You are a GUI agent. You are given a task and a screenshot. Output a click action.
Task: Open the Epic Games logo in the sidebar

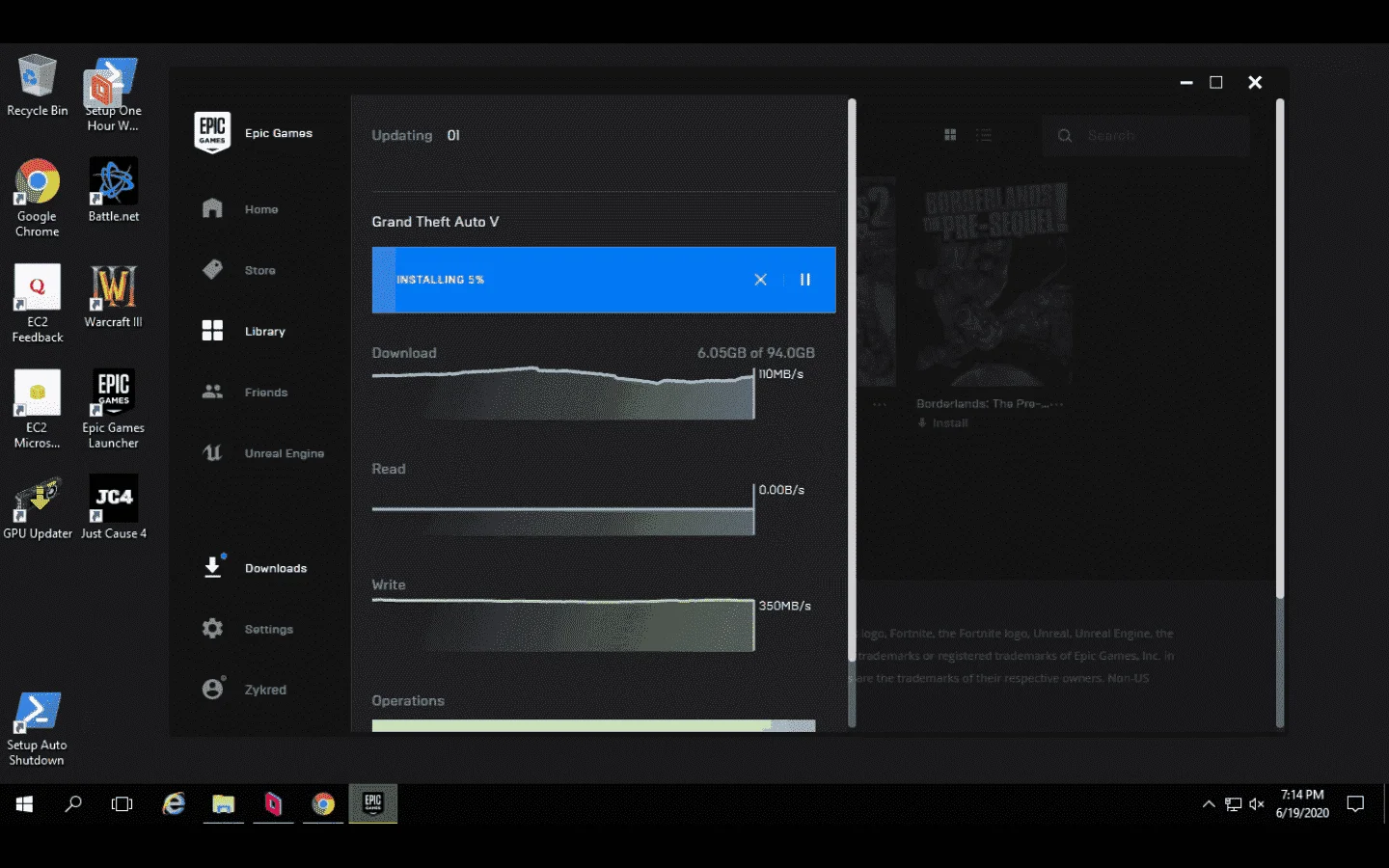(212, 133)
